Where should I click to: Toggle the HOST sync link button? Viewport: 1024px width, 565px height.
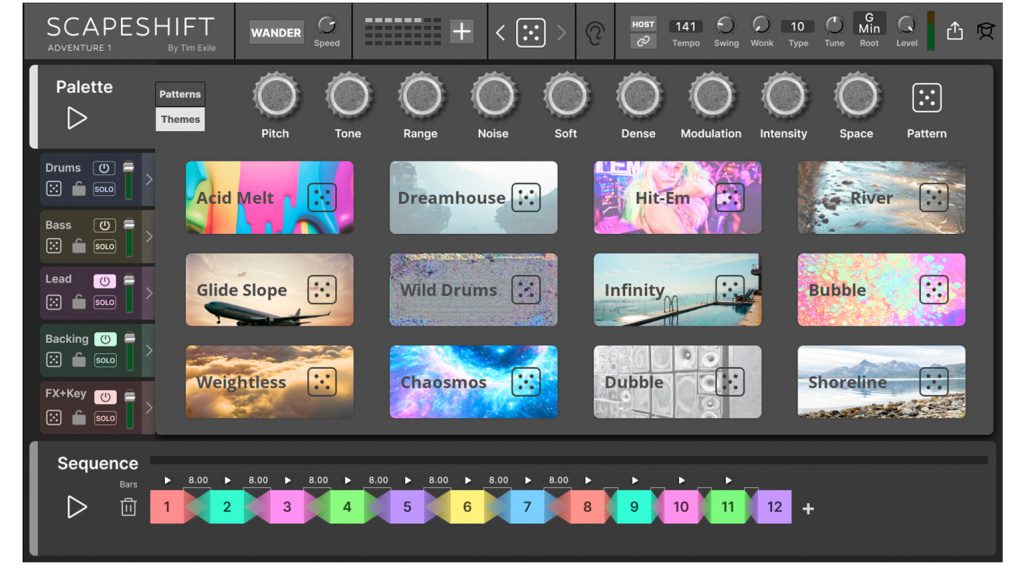pyautogui.click(x=643, y=41)
